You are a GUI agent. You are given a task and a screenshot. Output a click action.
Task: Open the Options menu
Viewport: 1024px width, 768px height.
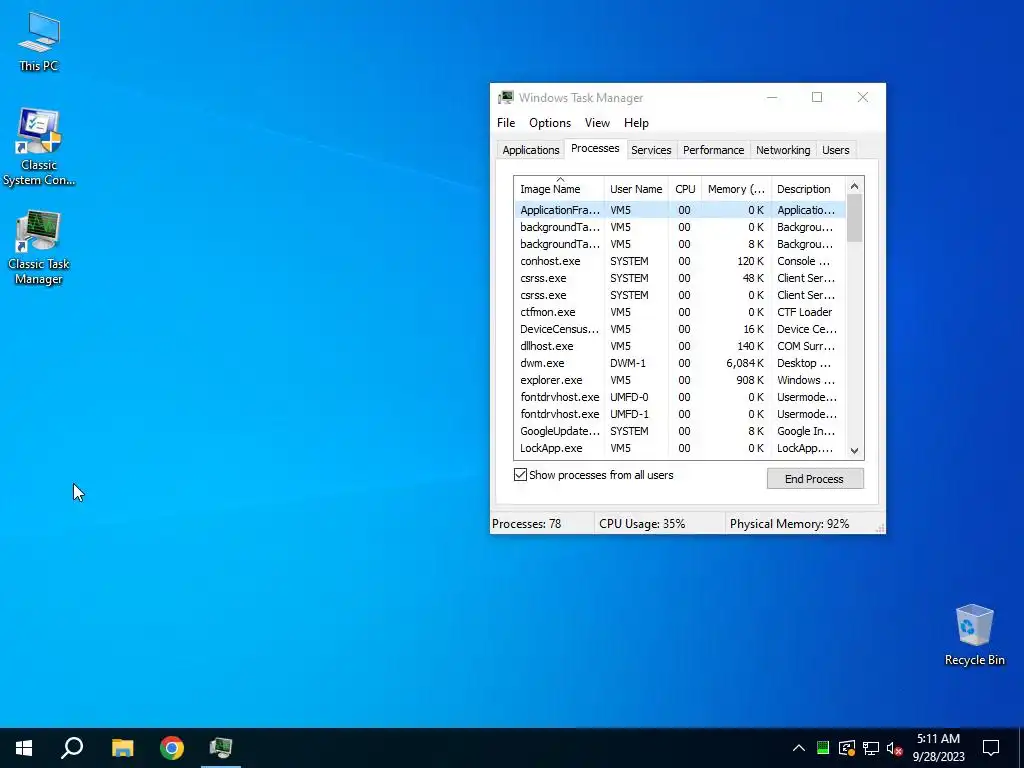coord(550,123)
